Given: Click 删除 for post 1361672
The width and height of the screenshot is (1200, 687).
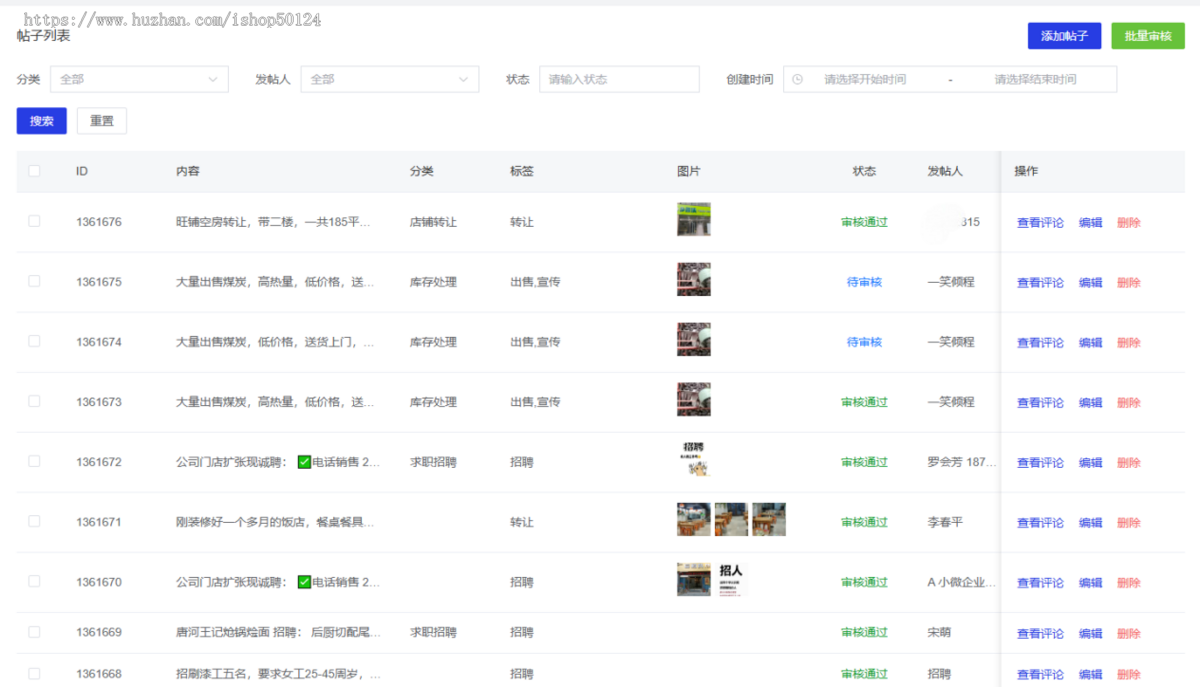Looking at the screenshot, I should pyautogui.click(x=1129, y=462).
